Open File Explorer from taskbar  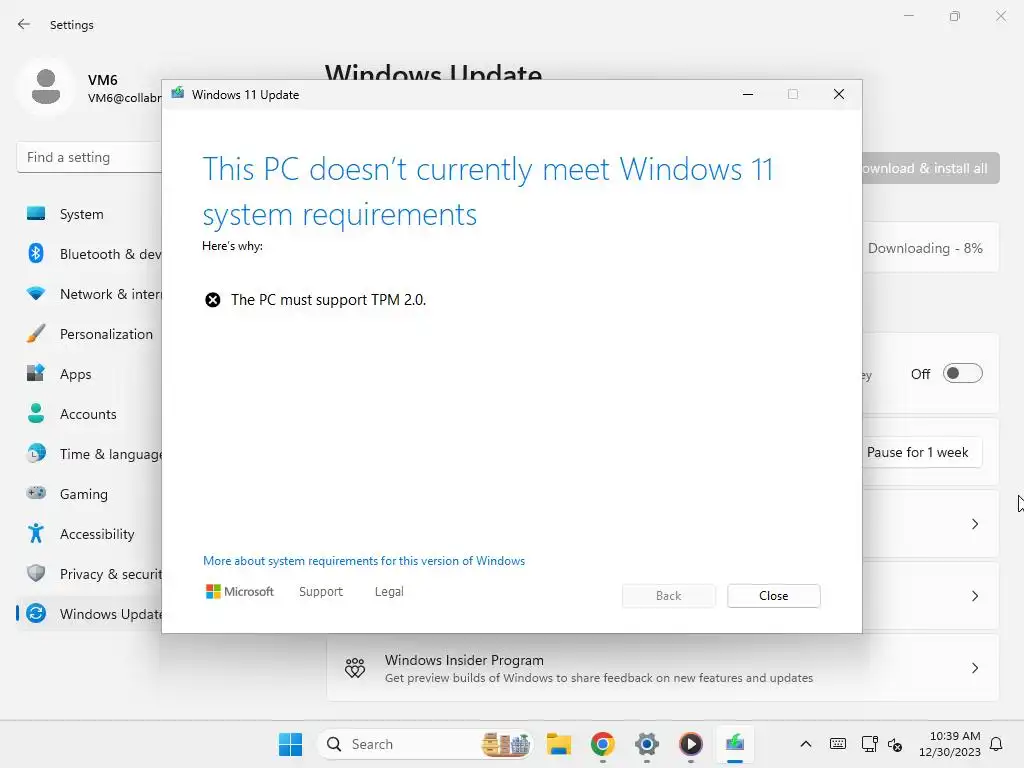pyautogui.click(x=559, y=744)
